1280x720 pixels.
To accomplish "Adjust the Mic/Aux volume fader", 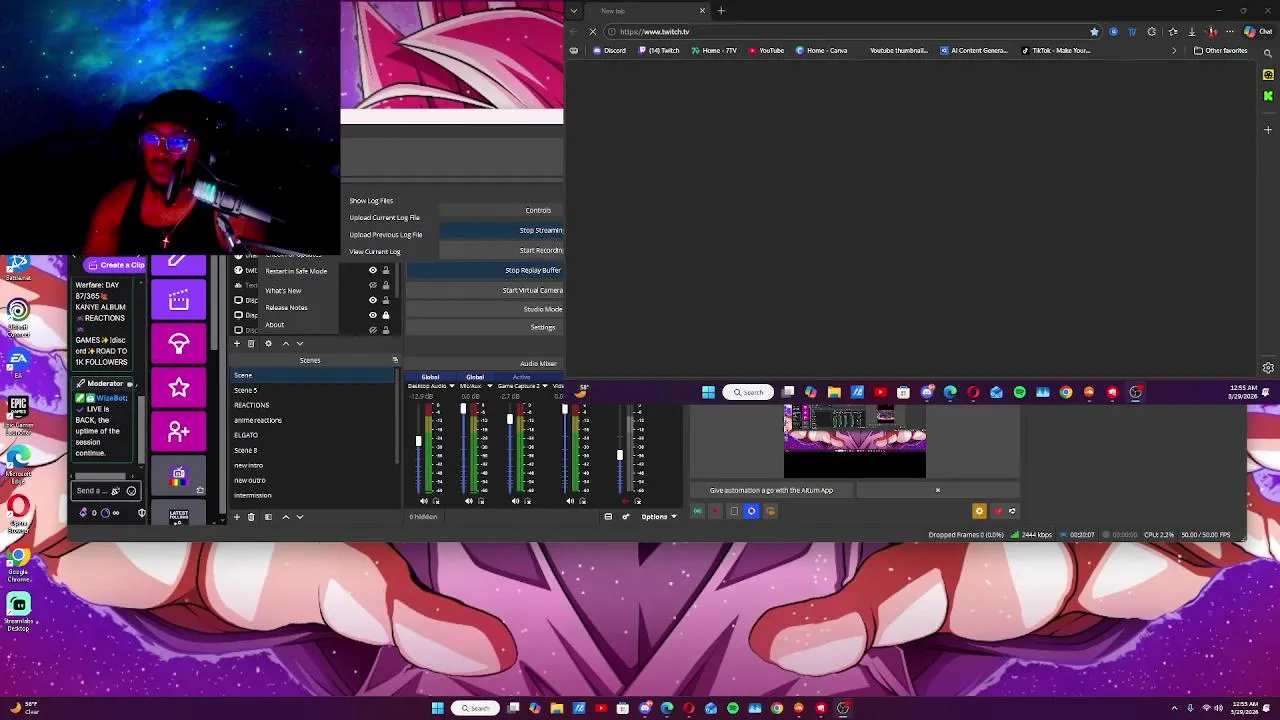I will [463, 408].
